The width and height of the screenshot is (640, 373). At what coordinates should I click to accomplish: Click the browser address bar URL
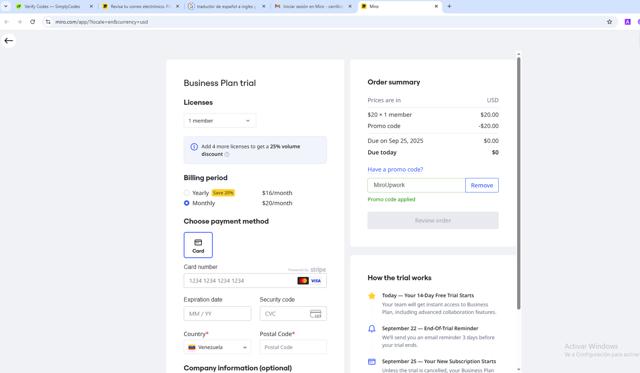102,22
